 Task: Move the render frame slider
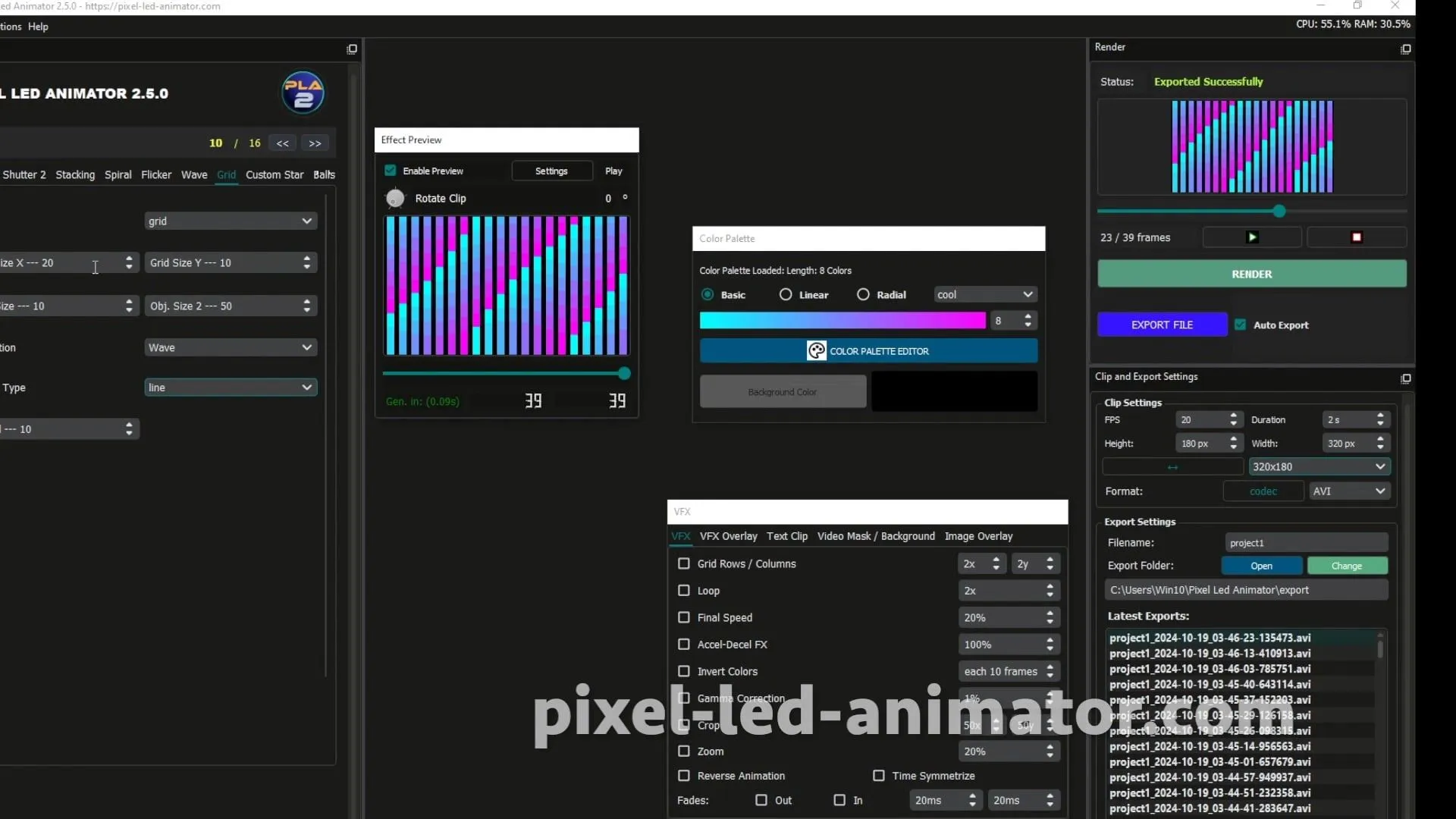(1279, 212)
